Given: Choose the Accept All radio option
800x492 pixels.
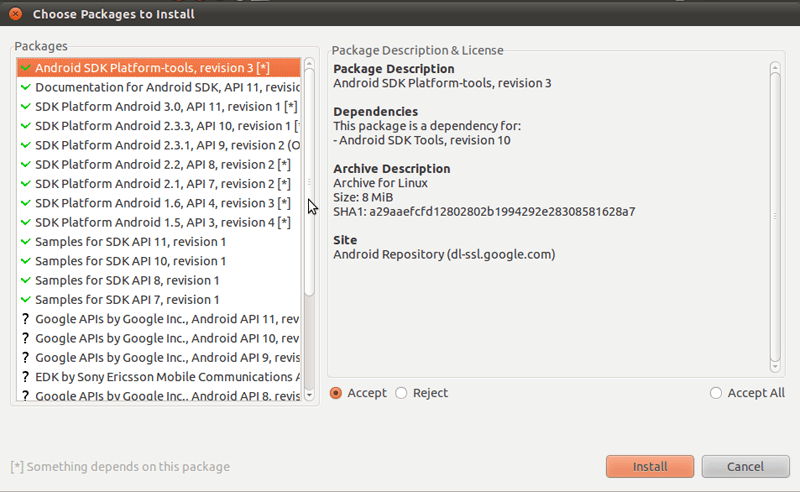Looking at the screenshot, I should click(x=716, y=393).
